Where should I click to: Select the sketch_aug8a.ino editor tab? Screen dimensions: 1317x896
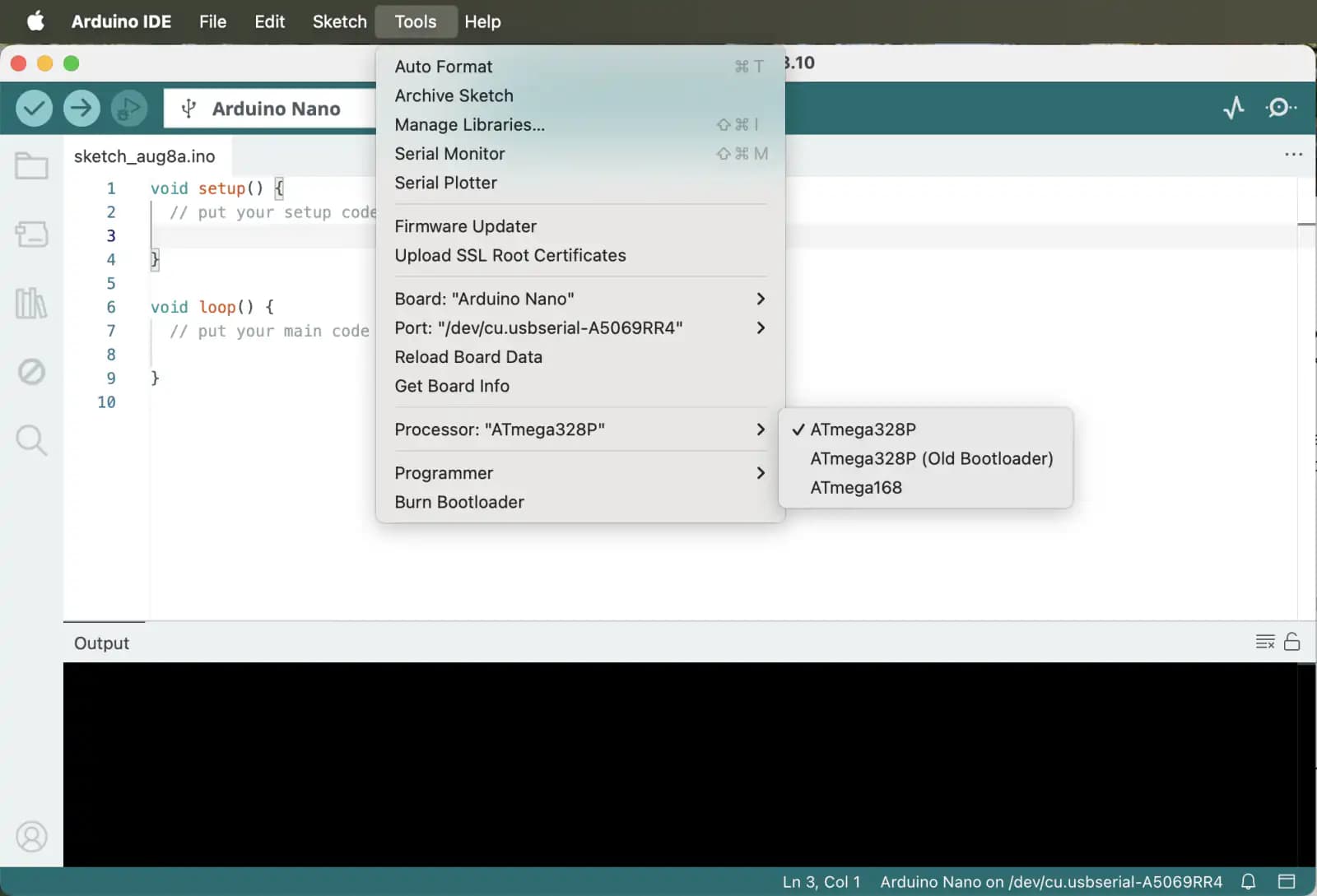tap(145, 156)
